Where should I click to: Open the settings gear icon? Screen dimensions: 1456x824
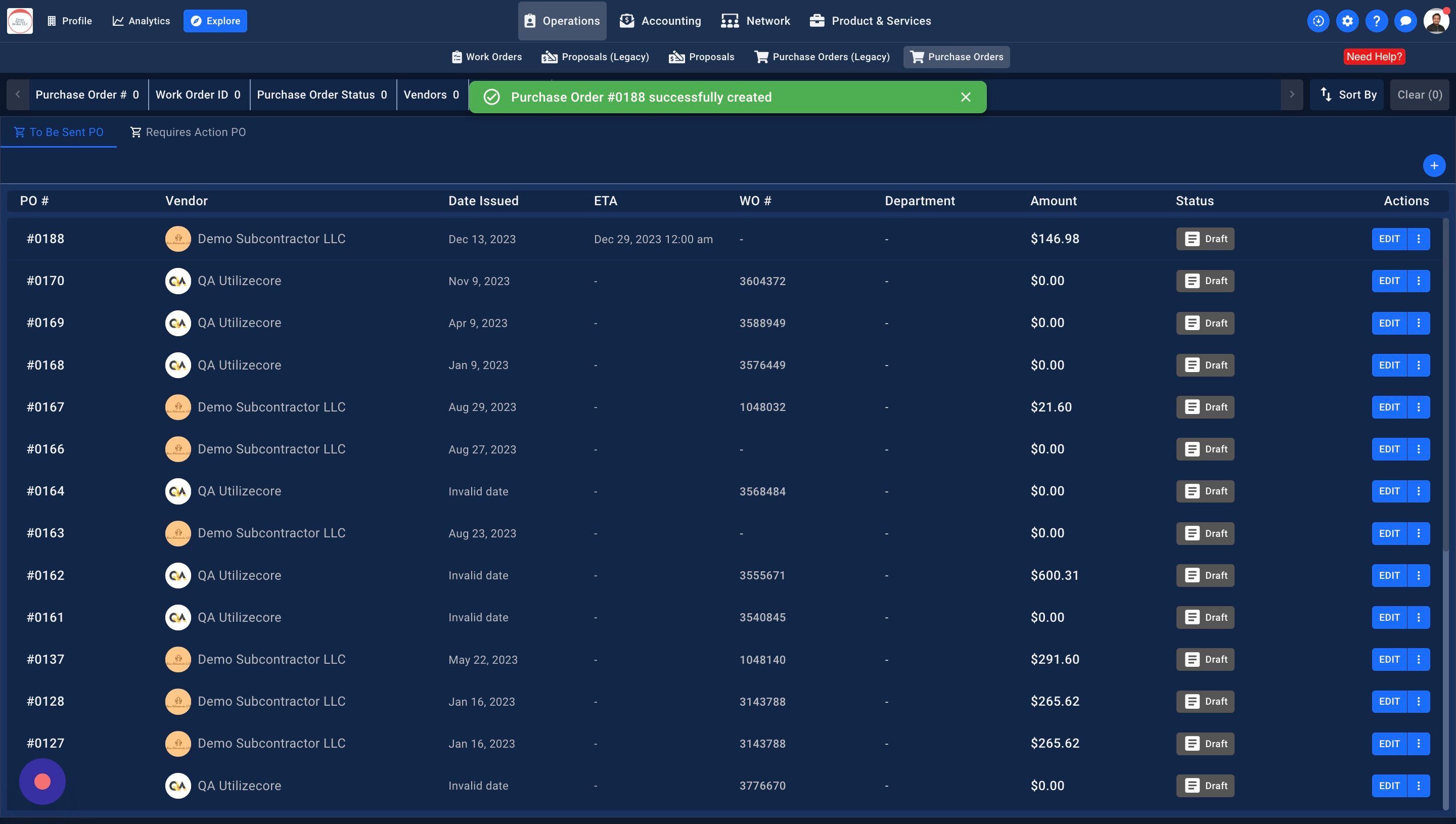tap(1347, 21)
